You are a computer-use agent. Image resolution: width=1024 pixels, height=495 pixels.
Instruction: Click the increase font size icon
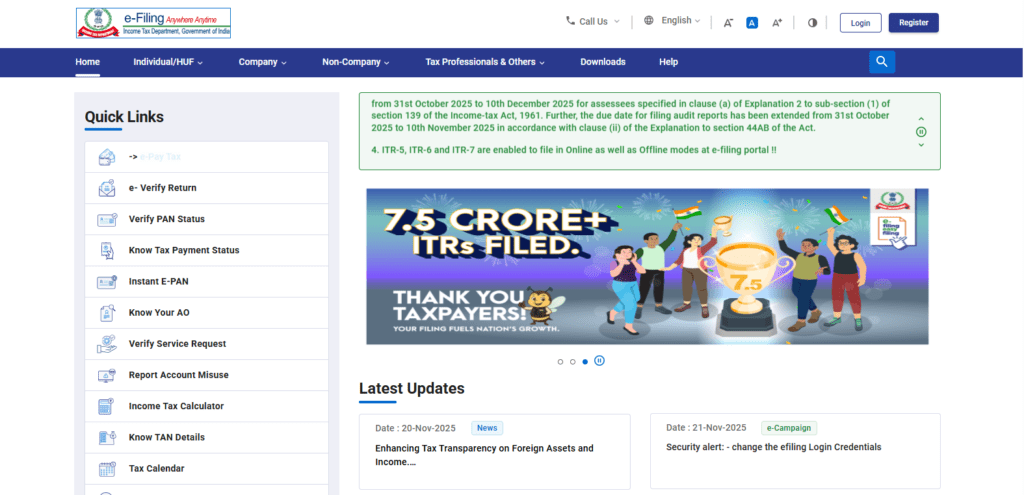777,22
